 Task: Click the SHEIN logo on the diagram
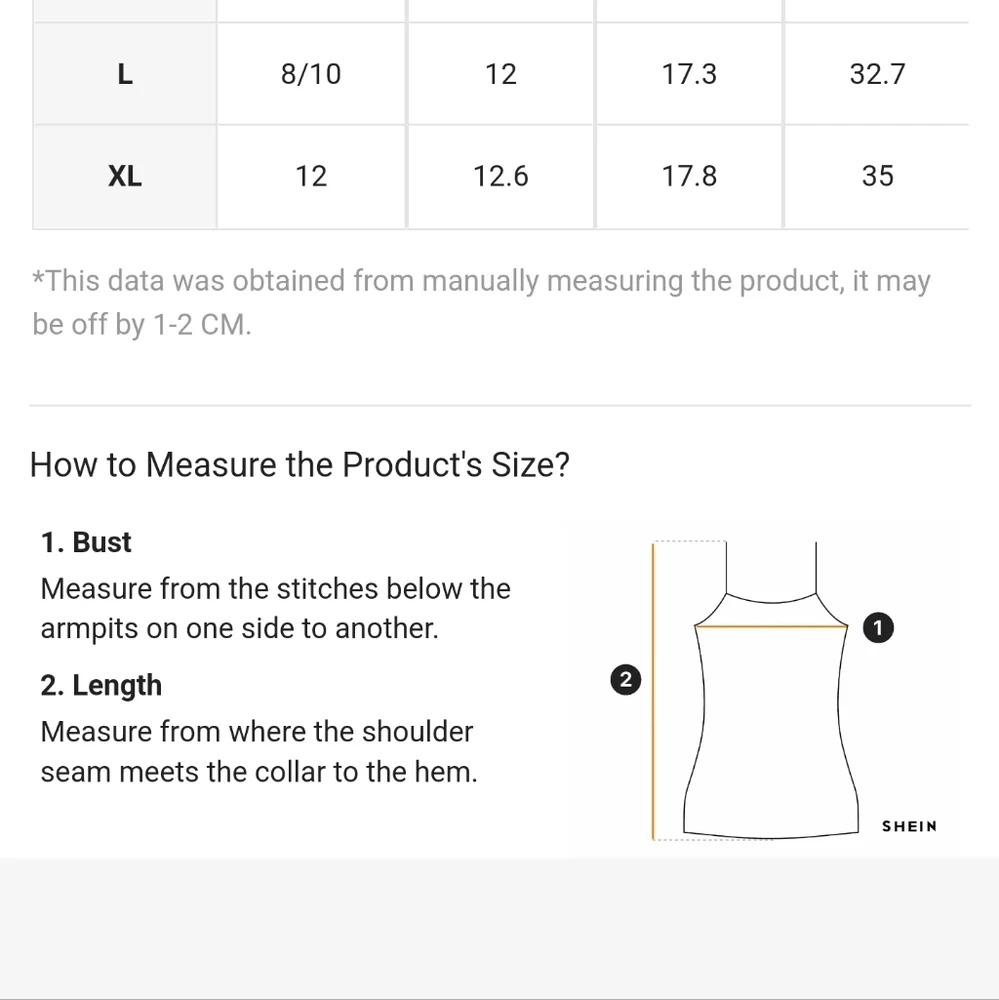pyautogui.click(x=909, y=826)
